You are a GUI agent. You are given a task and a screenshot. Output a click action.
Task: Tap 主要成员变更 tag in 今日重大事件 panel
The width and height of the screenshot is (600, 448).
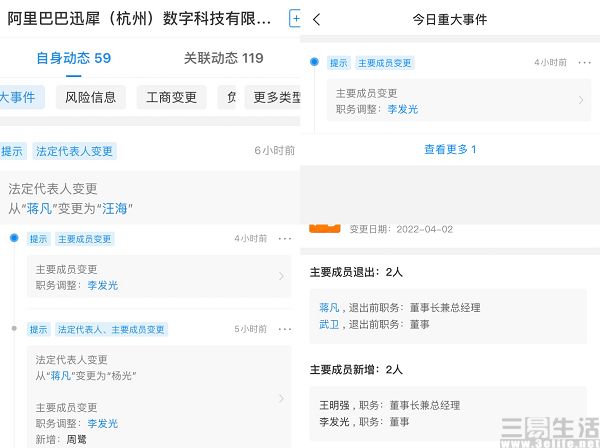click(385, 63)
